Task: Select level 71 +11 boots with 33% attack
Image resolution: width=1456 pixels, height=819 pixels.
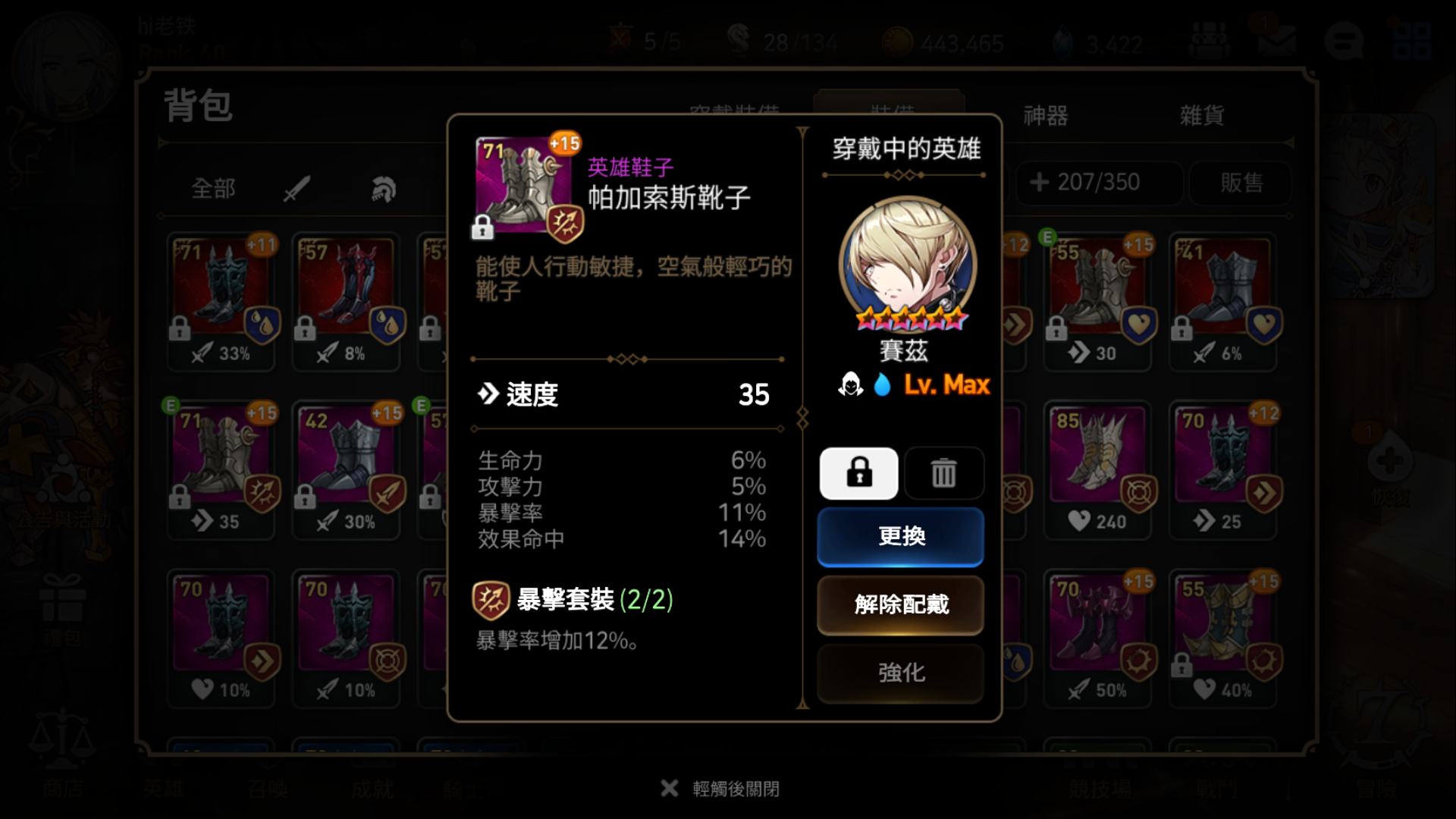Action: [221, 302]
